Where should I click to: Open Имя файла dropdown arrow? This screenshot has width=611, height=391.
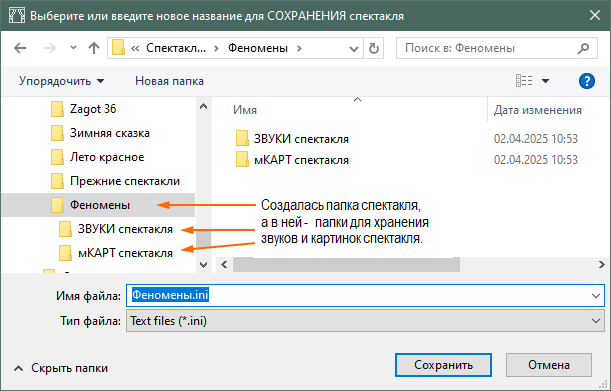click(596, 296)
